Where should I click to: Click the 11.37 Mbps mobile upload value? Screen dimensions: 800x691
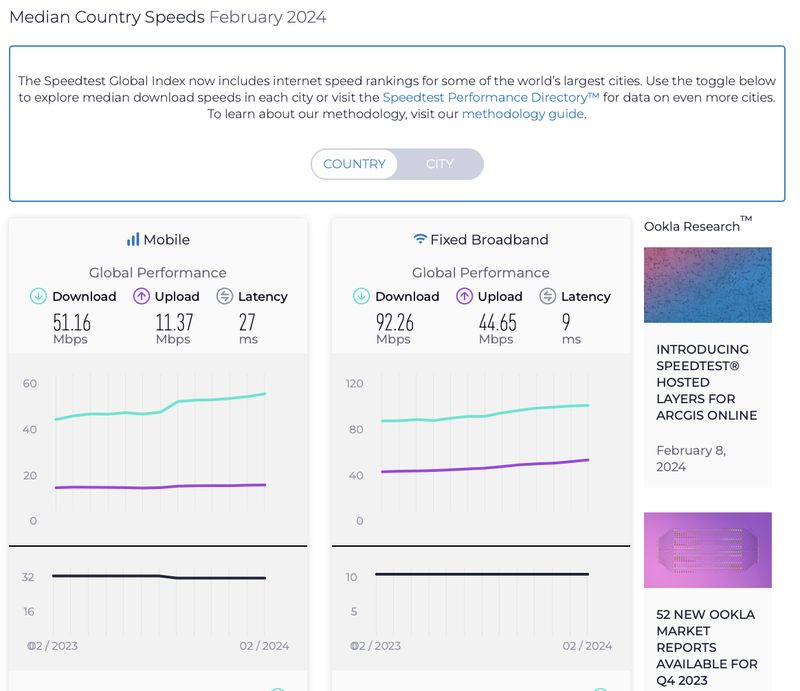174,329
